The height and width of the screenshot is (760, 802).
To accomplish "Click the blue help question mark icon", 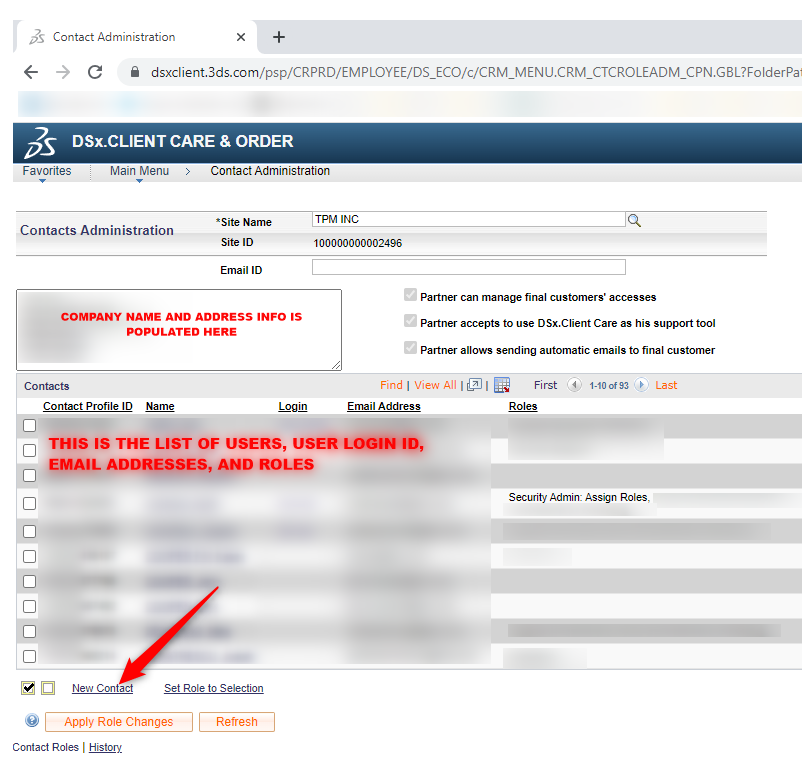I will pyautogui.click(x=32, y=721).
